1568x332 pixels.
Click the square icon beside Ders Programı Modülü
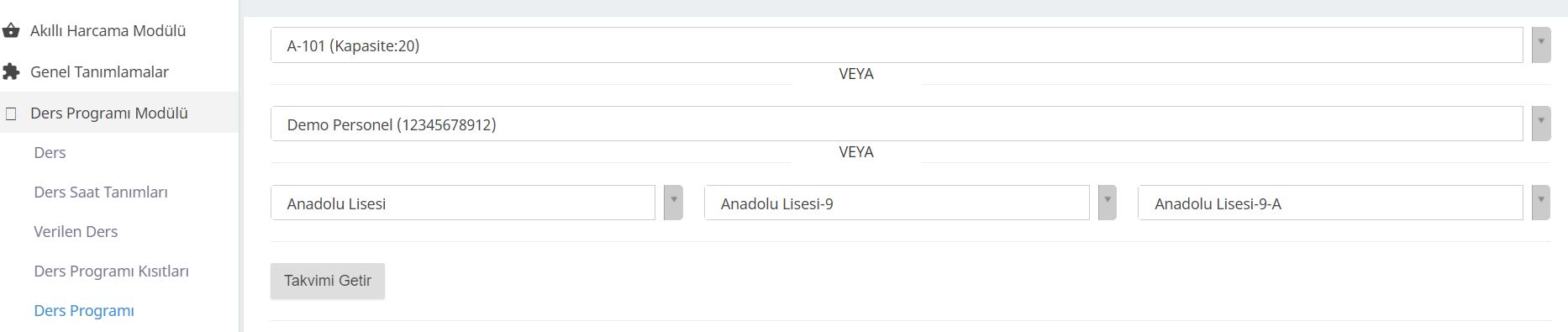coord(11,113)
